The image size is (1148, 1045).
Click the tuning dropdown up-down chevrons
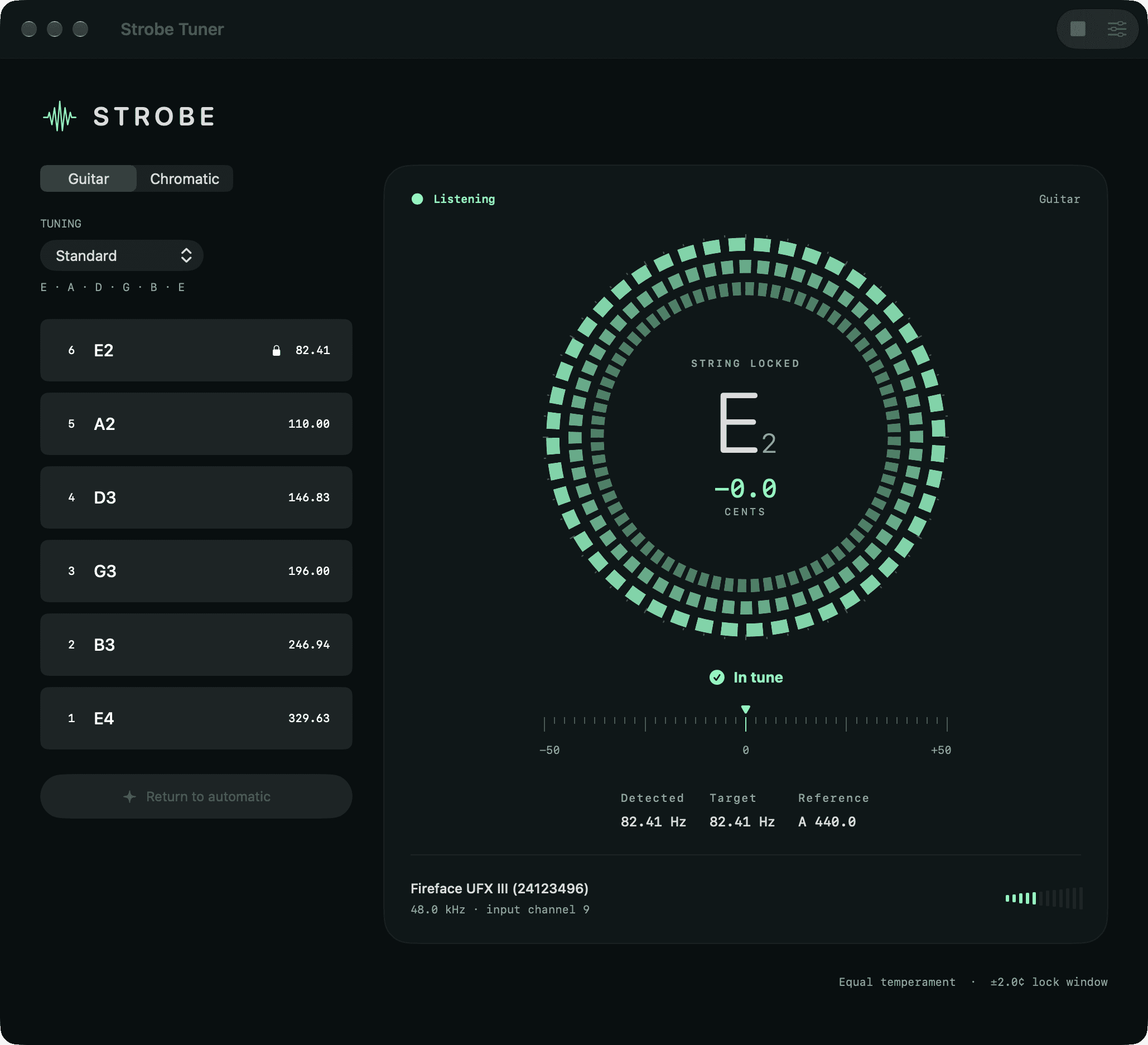(186, 255)
